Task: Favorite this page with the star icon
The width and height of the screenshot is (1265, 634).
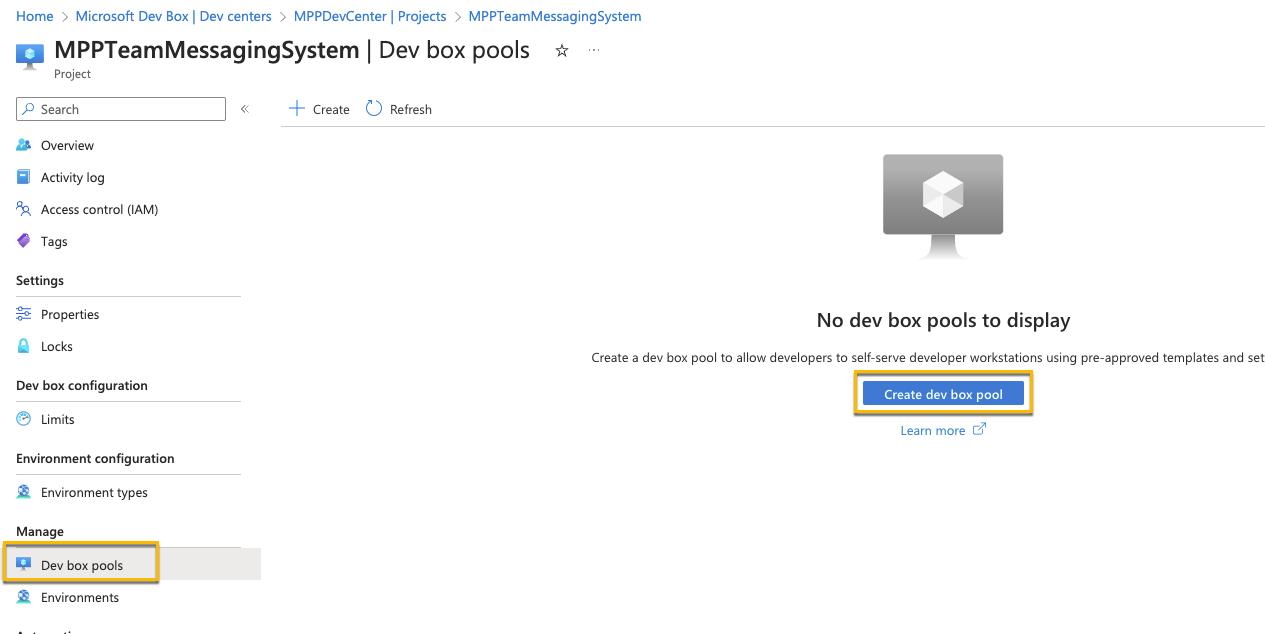Action: (562, 50)
